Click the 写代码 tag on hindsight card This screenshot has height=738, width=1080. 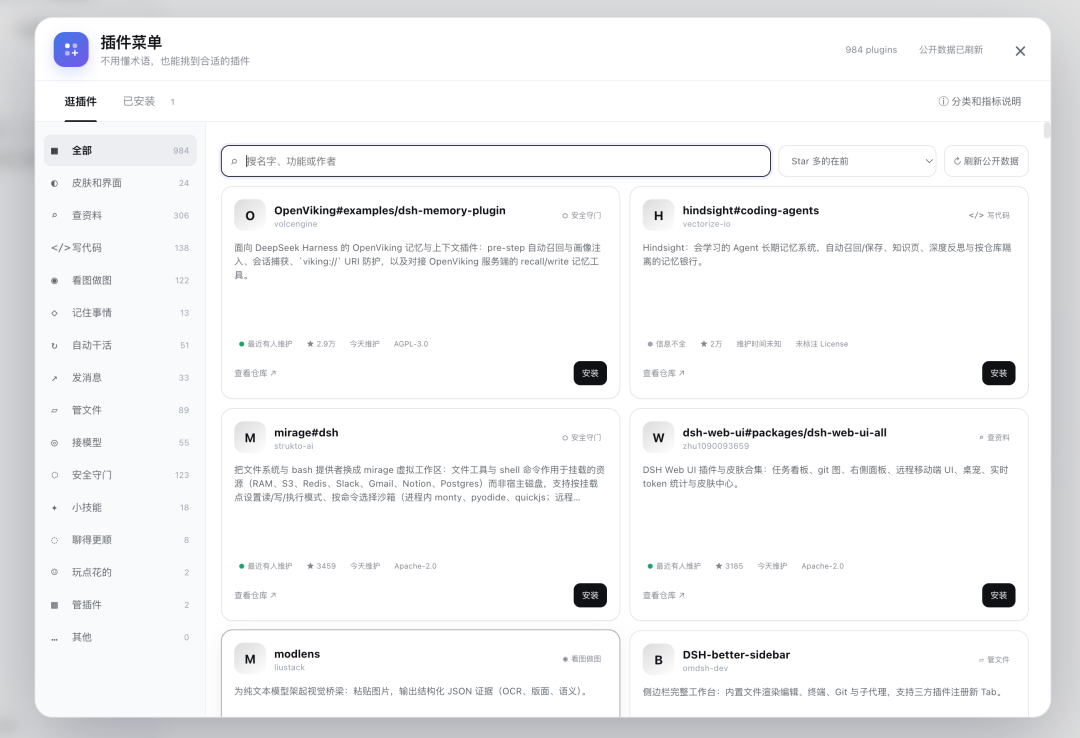[989, 216]
